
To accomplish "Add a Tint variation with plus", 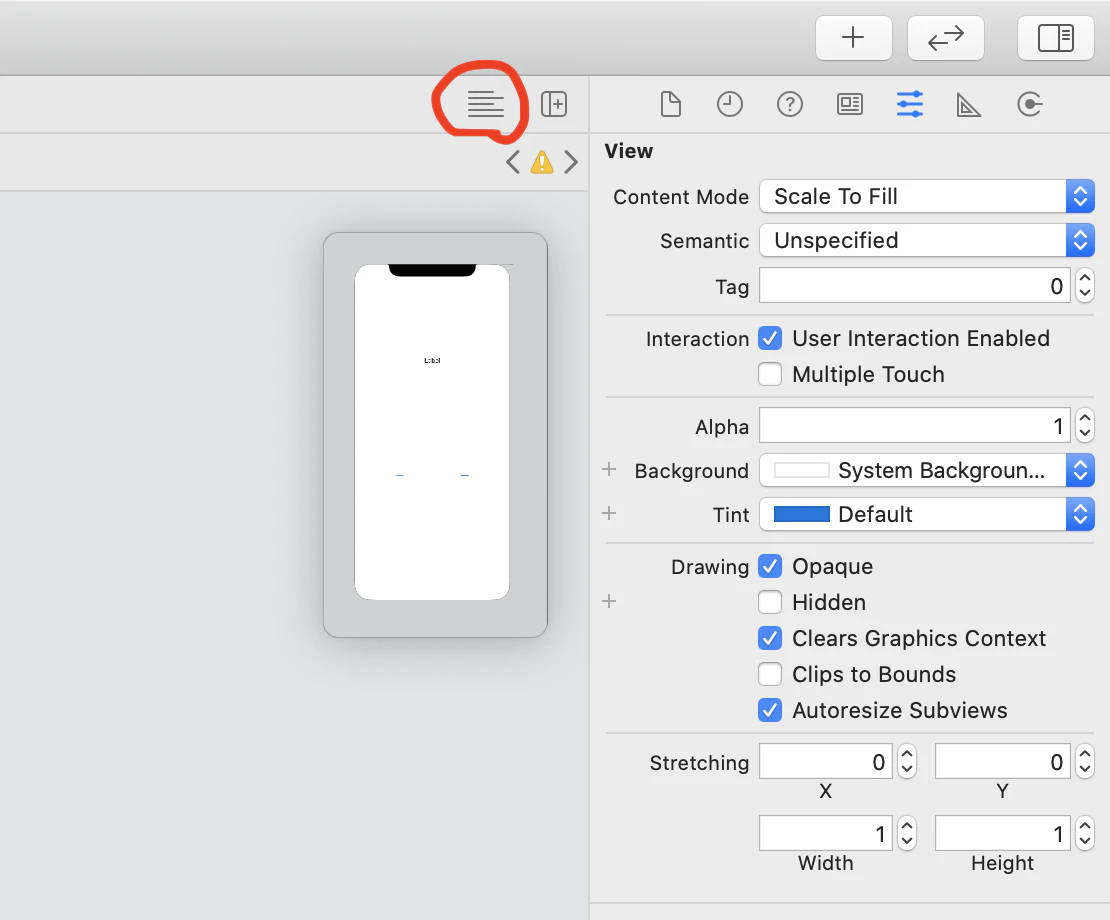I will coord(609,513).
